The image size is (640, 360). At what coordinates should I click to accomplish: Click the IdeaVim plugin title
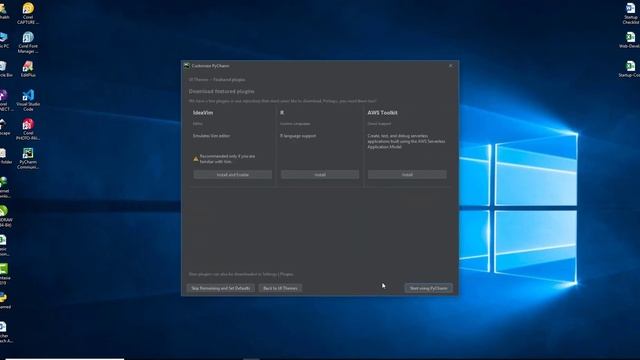[203, 113]
